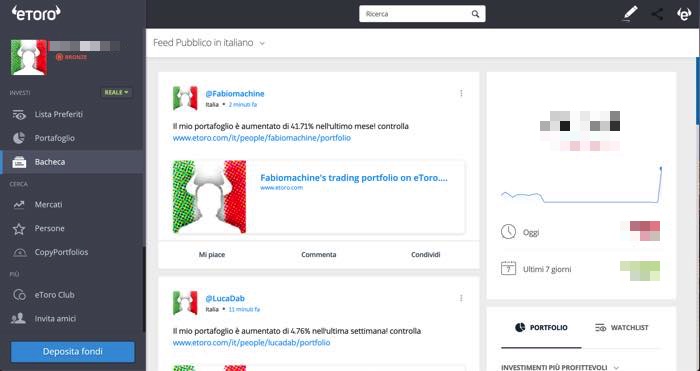Click Condividi on Fabiomachine's post
700x371 pixels.
pos(425,254)
